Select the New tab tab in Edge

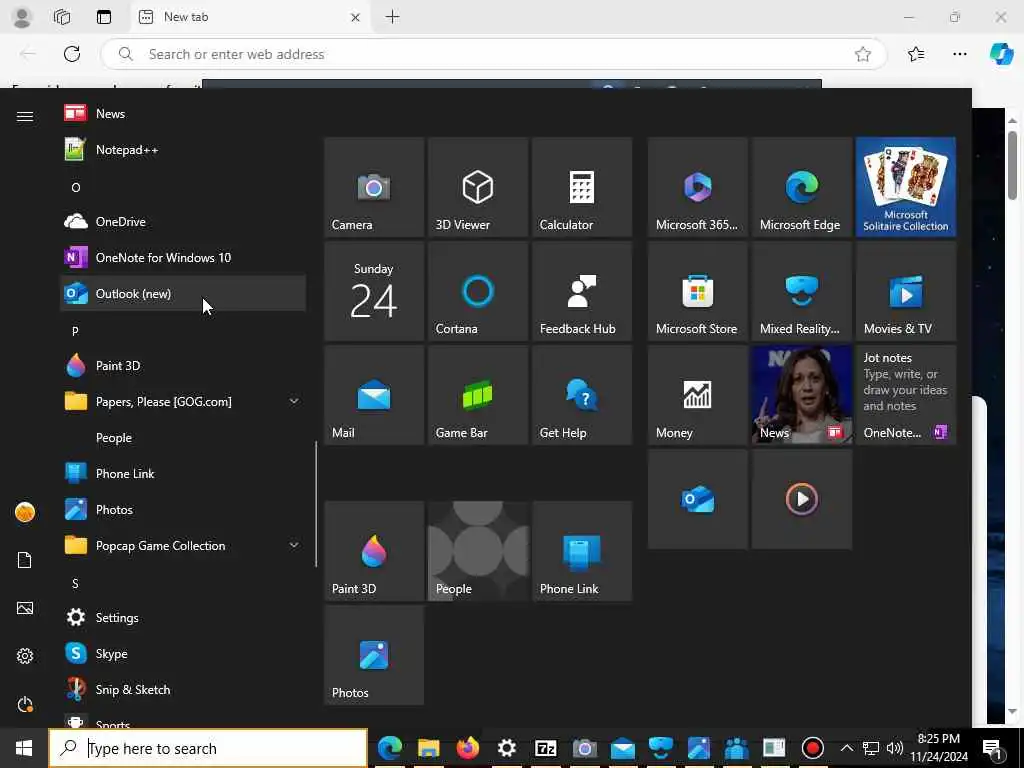(250, 17)
